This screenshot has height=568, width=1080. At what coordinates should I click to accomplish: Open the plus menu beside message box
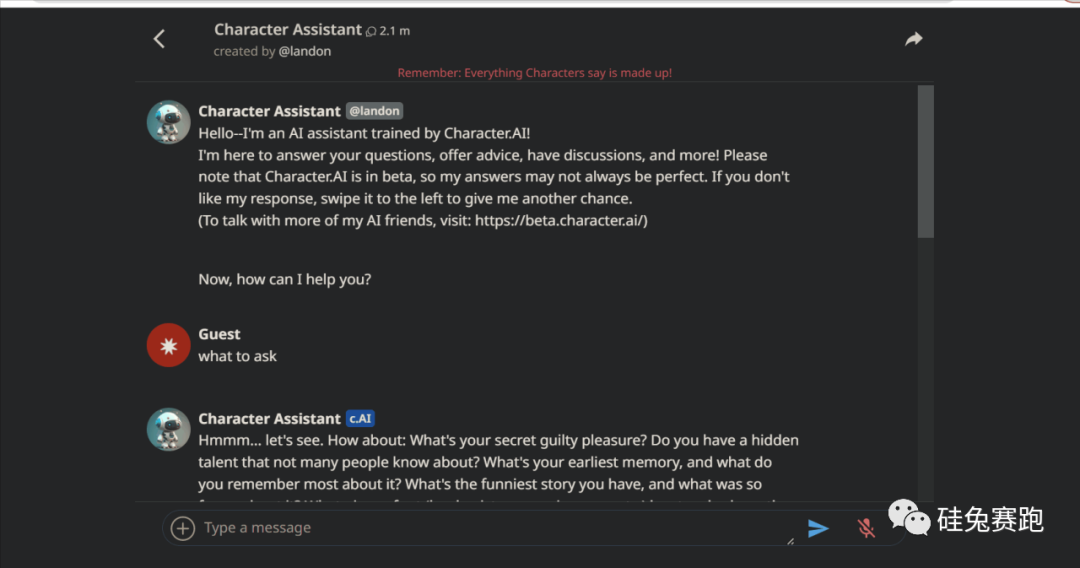click(x=182, y=528)
